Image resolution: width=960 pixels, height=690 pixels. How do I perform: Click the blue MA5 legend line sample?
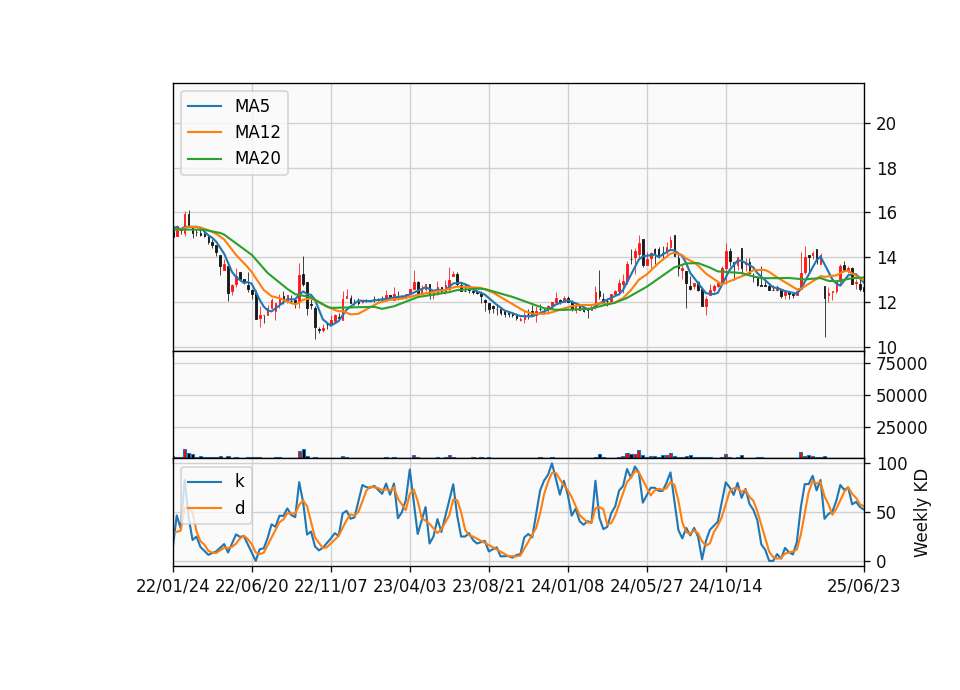pyautogui.click(x=204, y=106)
